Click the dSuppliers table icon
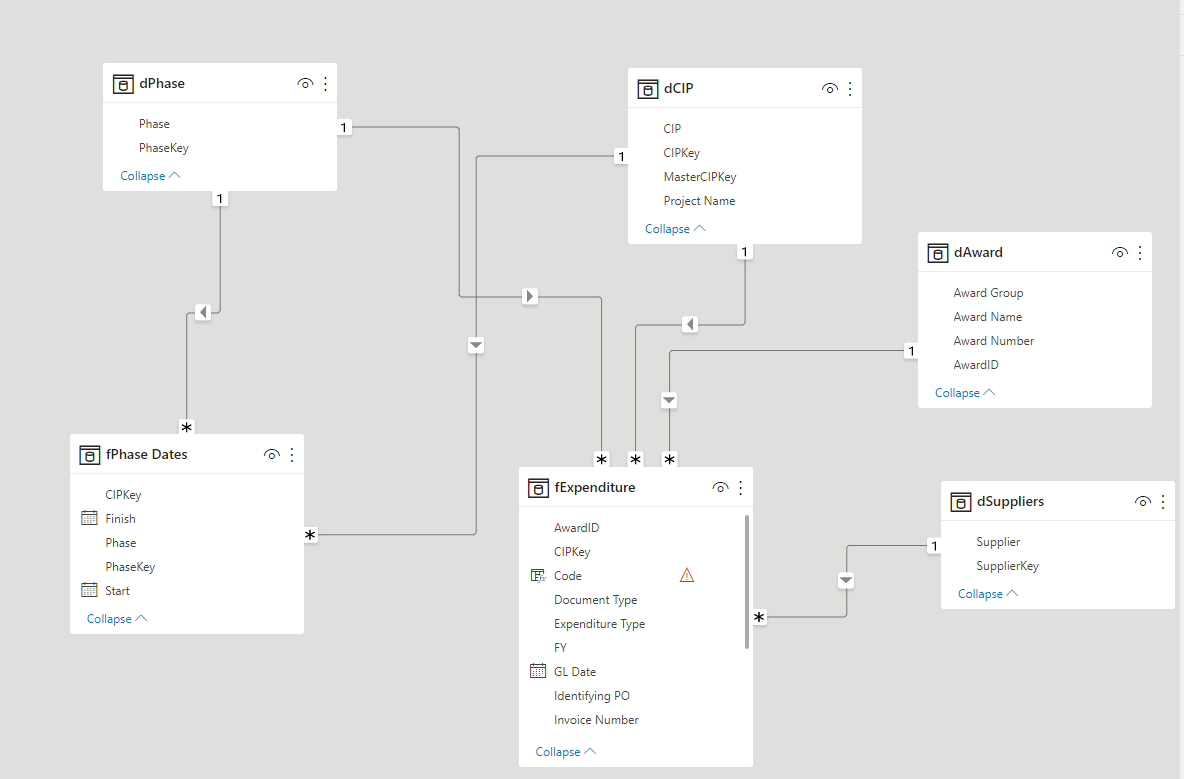Image resolution: width=1184 pixels, height=779 pixels. (x=960, y=502)
